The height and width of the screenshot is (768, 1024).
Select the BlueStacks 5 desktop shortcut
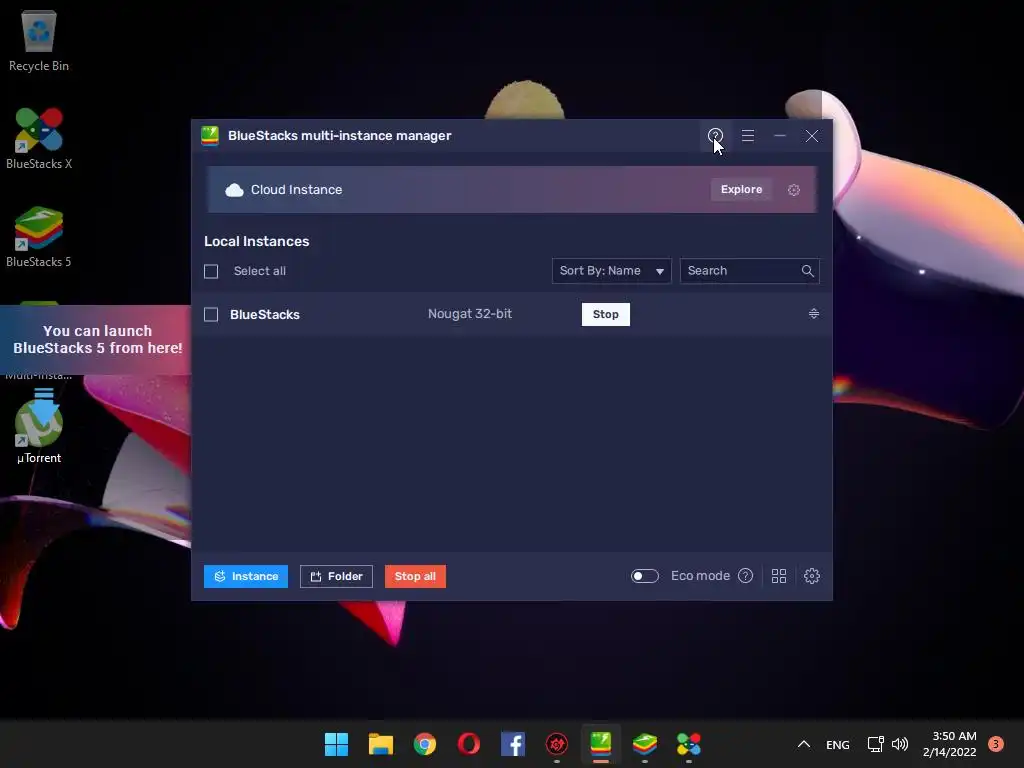click(39, 237)
